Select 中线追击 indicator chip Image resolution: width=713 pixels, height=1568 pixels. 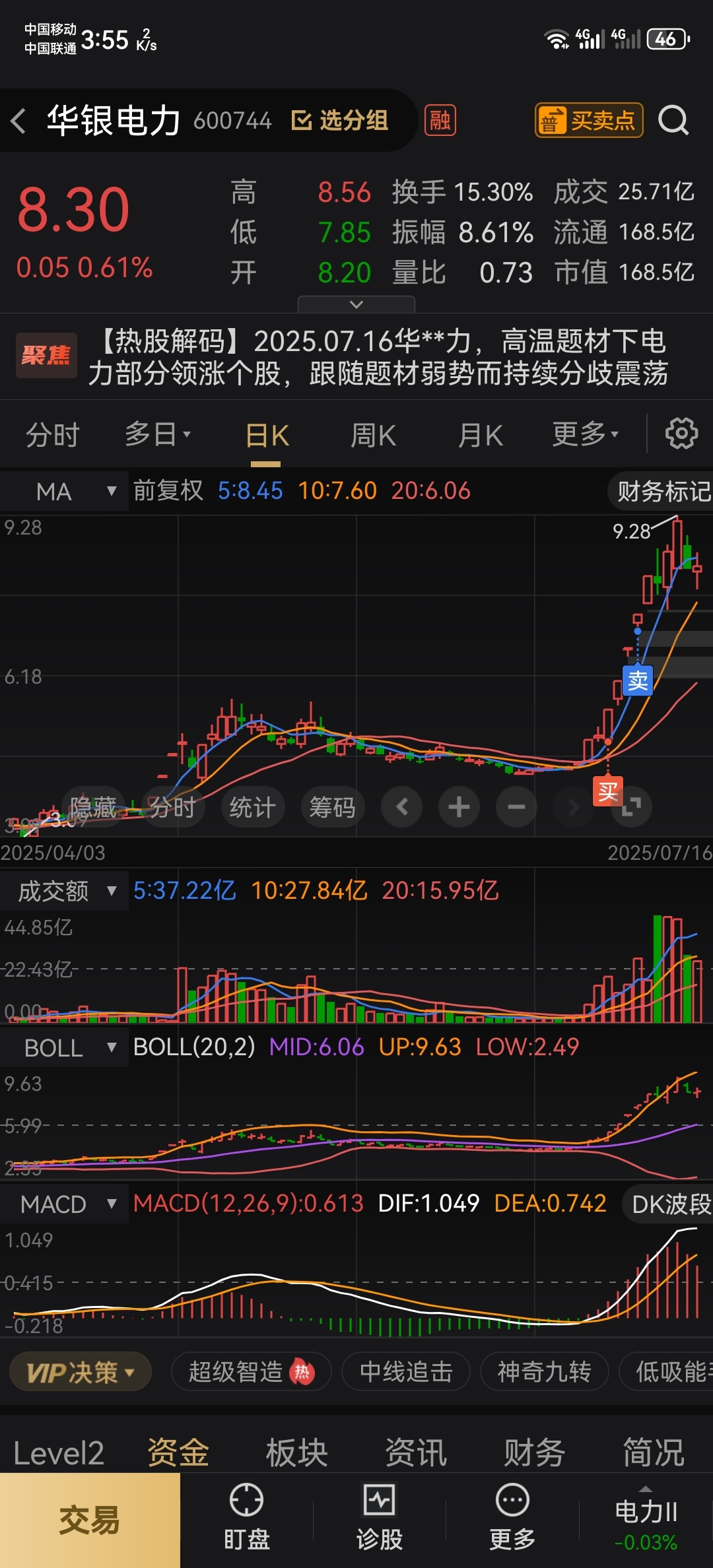click(x=406, y=1372)
